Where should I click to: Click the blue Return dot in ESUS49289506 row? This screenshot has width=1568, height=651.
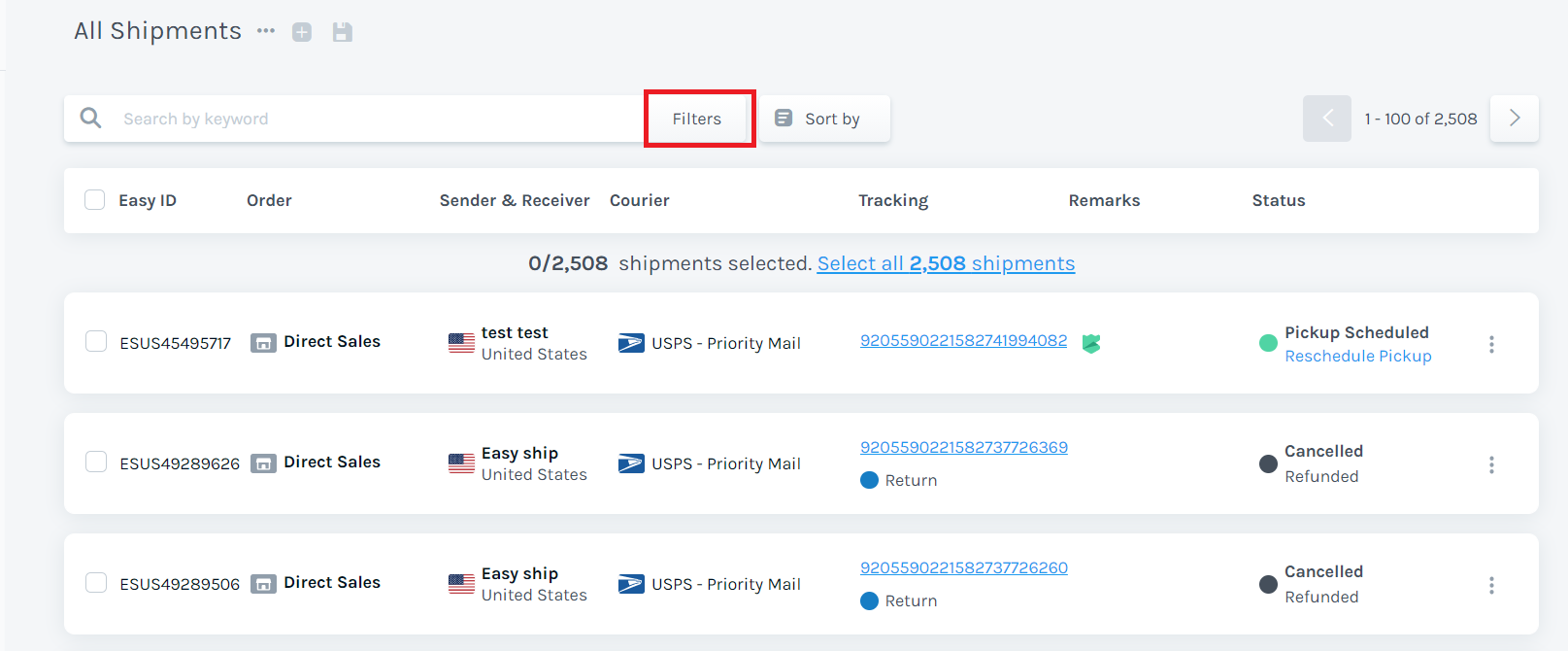click(x=869, y=600)
